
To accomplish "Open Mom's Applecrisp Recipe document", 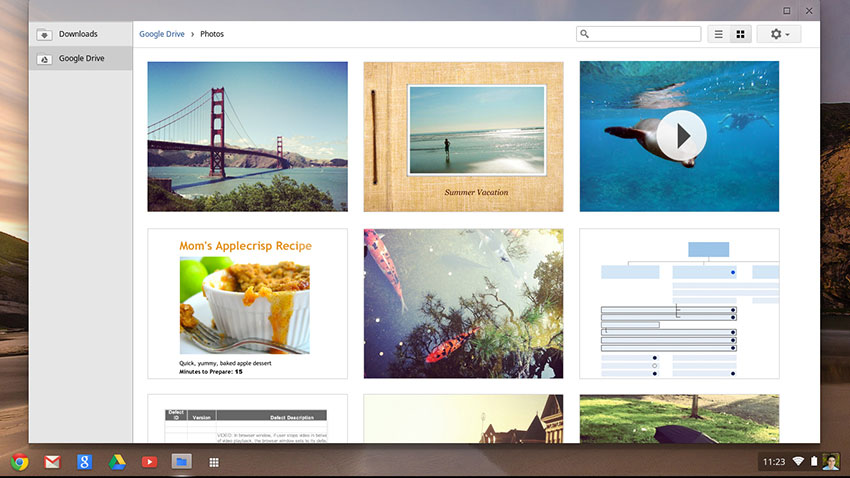I will (247, 303).
